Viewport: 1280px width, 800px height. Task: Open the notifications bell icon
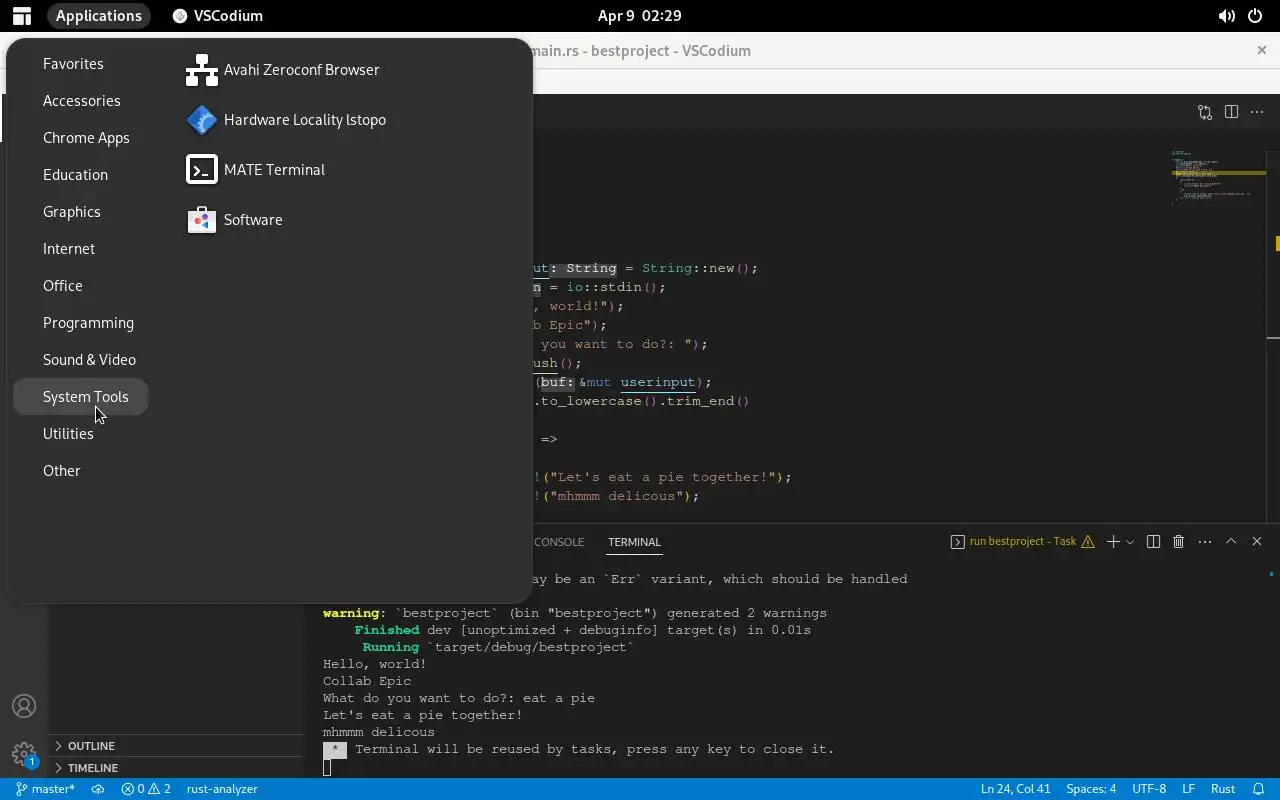(x=1259, y=789)
